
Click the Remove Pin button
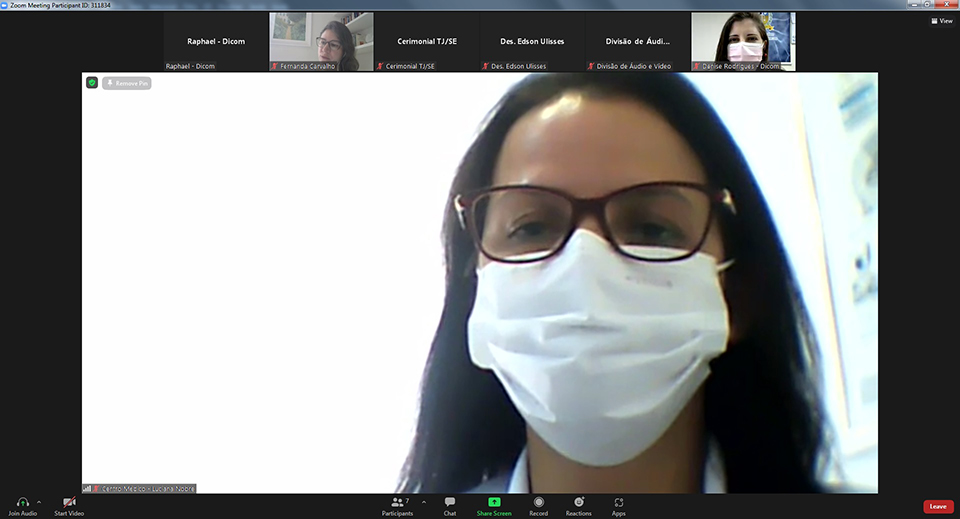click(x=127, y=83)
